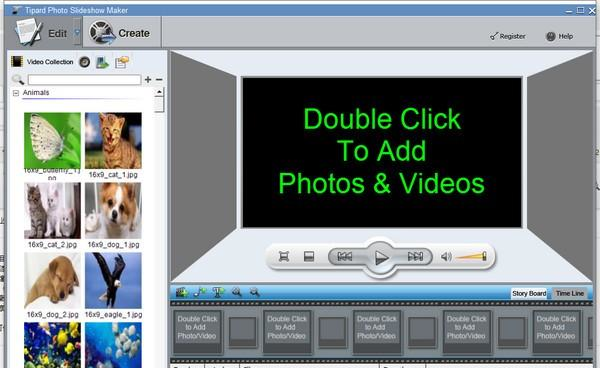Click the search magnifier icon

tap(18, 80)
